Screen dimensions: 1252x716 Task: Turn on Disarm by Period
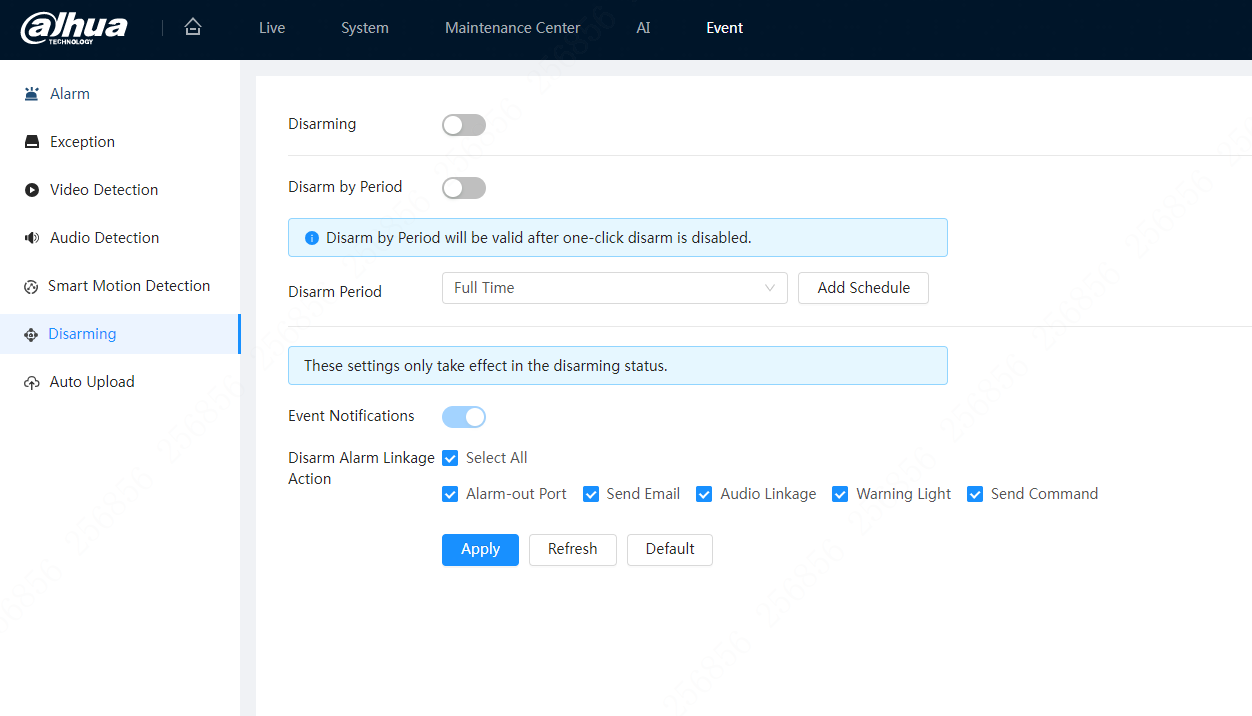point(463,187)
